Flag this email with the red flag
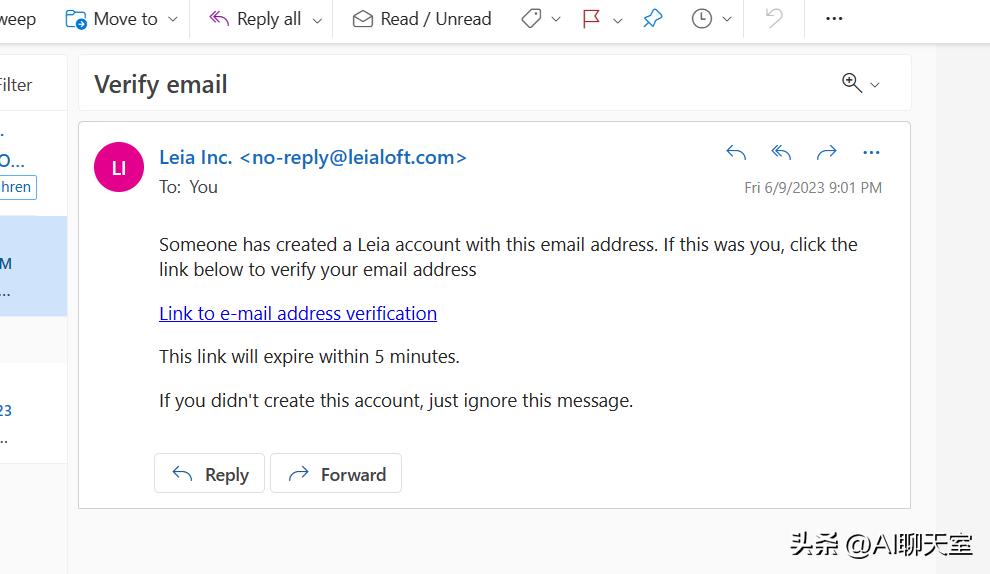The image size is (990, 574). [592, 19]
